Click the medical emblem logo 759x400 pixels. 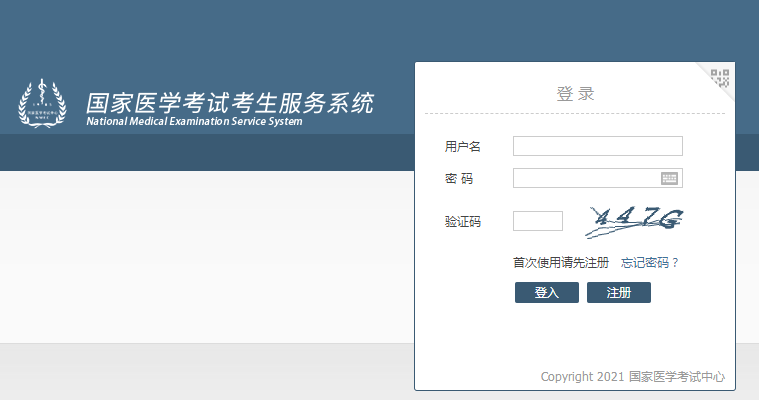pyautogui.click(x=41, y=103)
